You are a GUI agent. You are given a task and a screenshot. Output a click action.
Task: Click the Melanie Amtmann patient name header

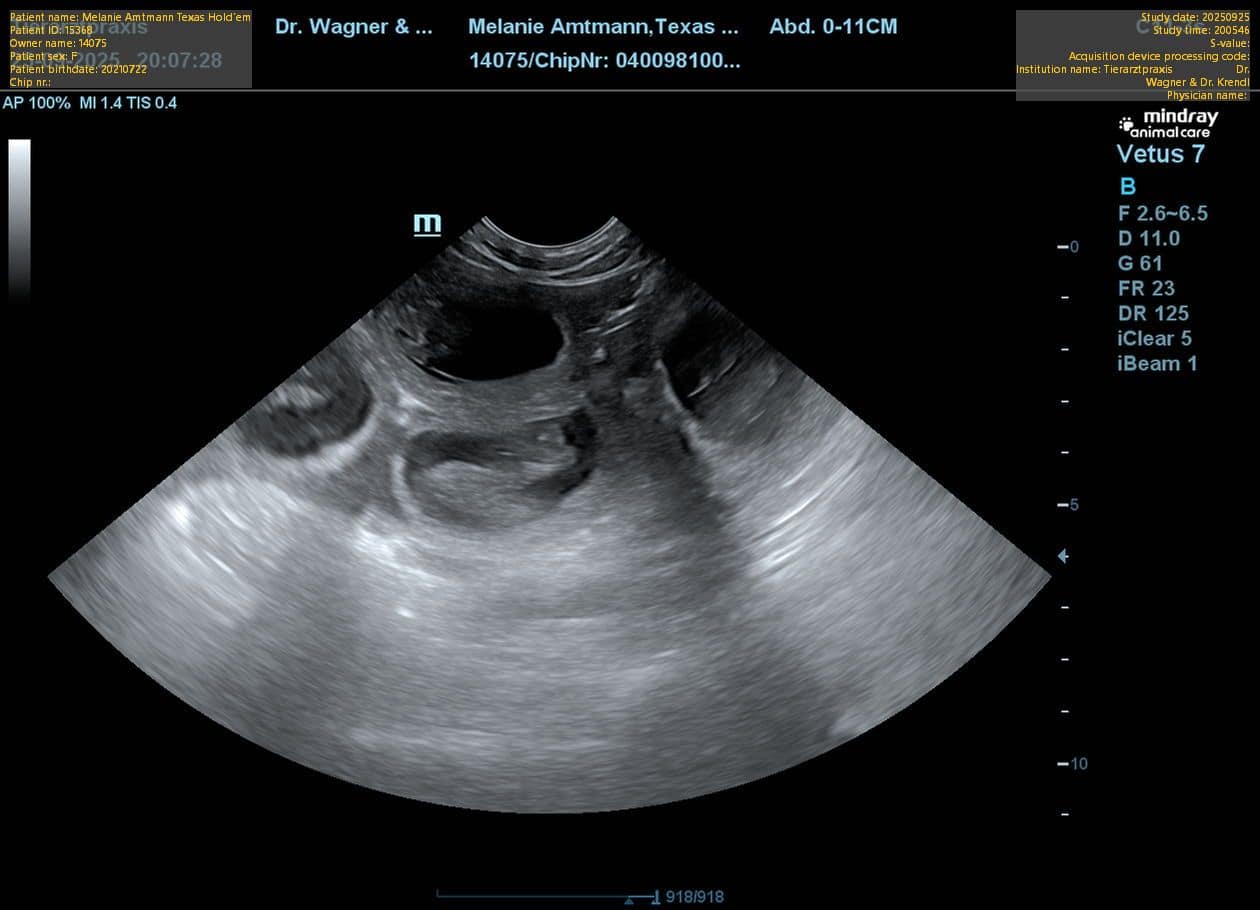pyautogui.click(x=603, y=27)
